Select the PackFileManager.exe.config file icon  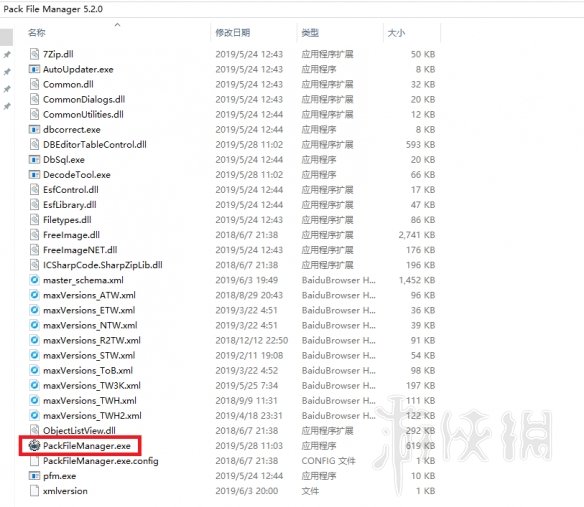[x=34, y=461]
